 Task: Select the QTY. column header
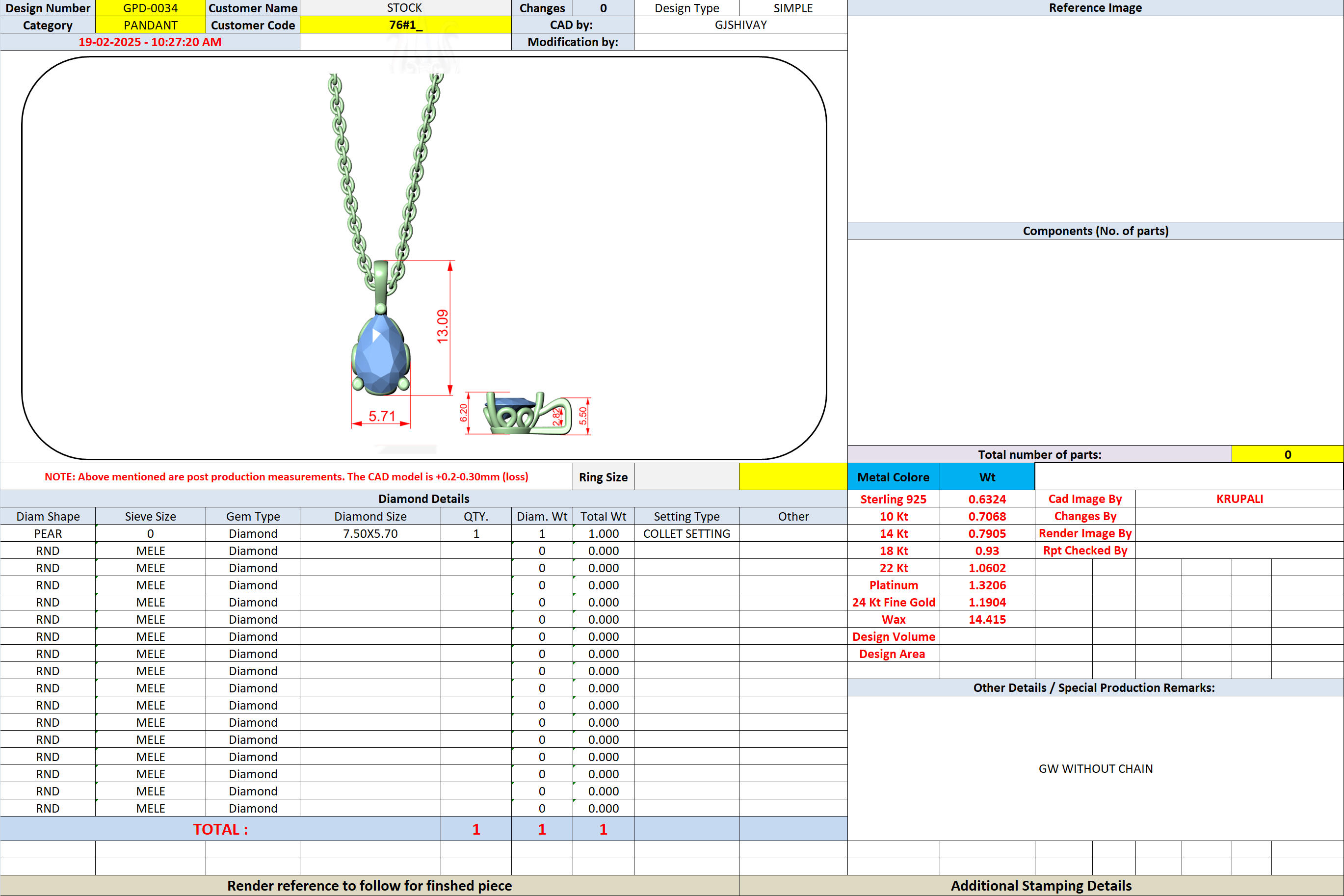[x=476, y=517]
